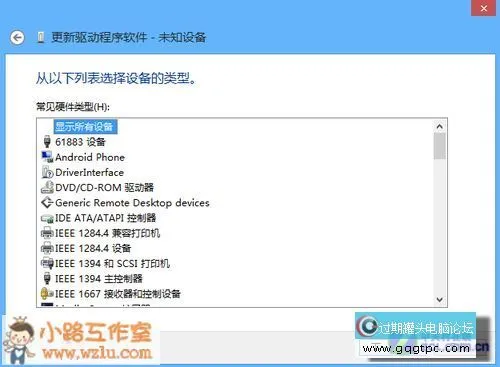The image size is (500, 367).
Task: Click the IEEE 1394 和 SCSI 打印机 icon
Action: point(47,263)
